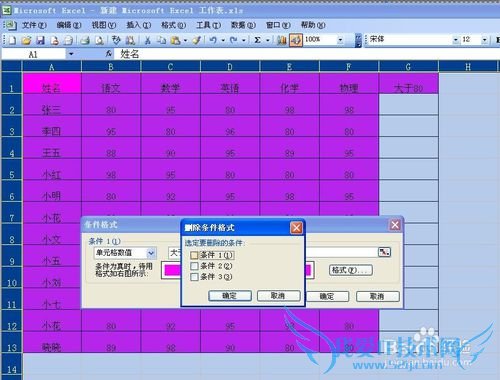Click header cell 大于80 in column G
Viewport: 500px width, 380px height.
click(x=408, y=83)
